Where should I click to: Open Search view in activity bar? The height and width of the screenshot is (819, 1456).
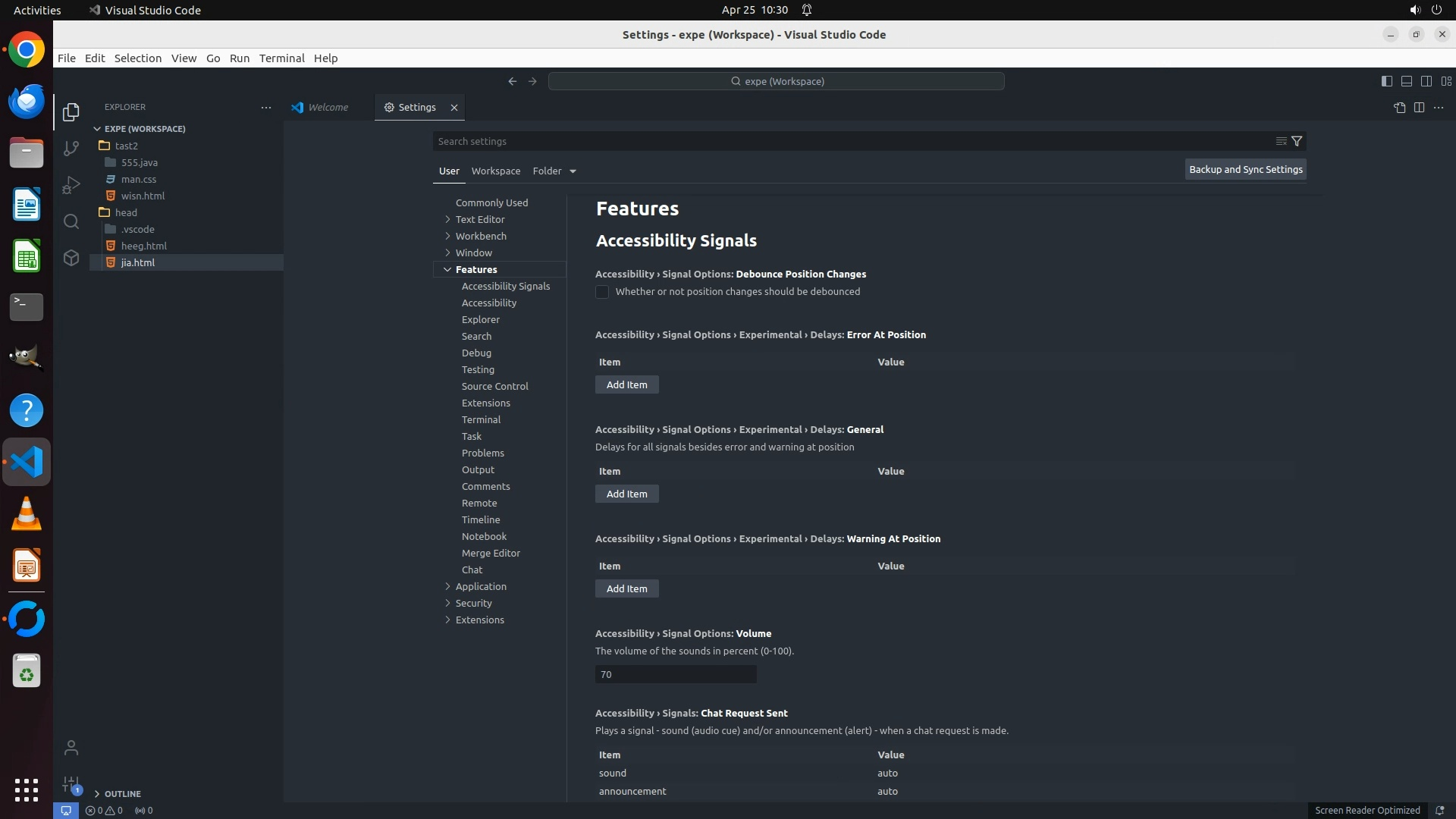(x=71, y=221)
